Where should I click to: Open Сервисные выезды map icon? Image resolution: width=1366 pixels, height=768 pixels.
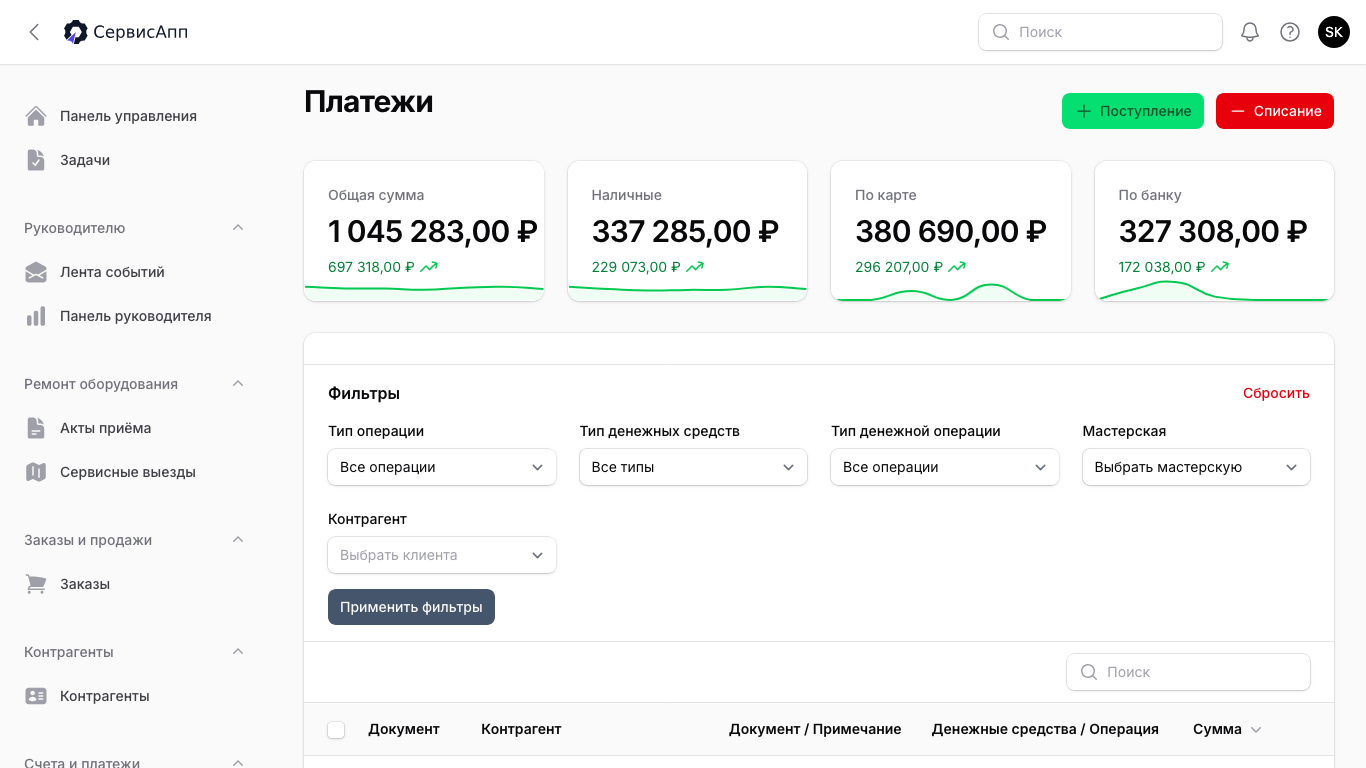pyautogui.click(x=36, y=471)
